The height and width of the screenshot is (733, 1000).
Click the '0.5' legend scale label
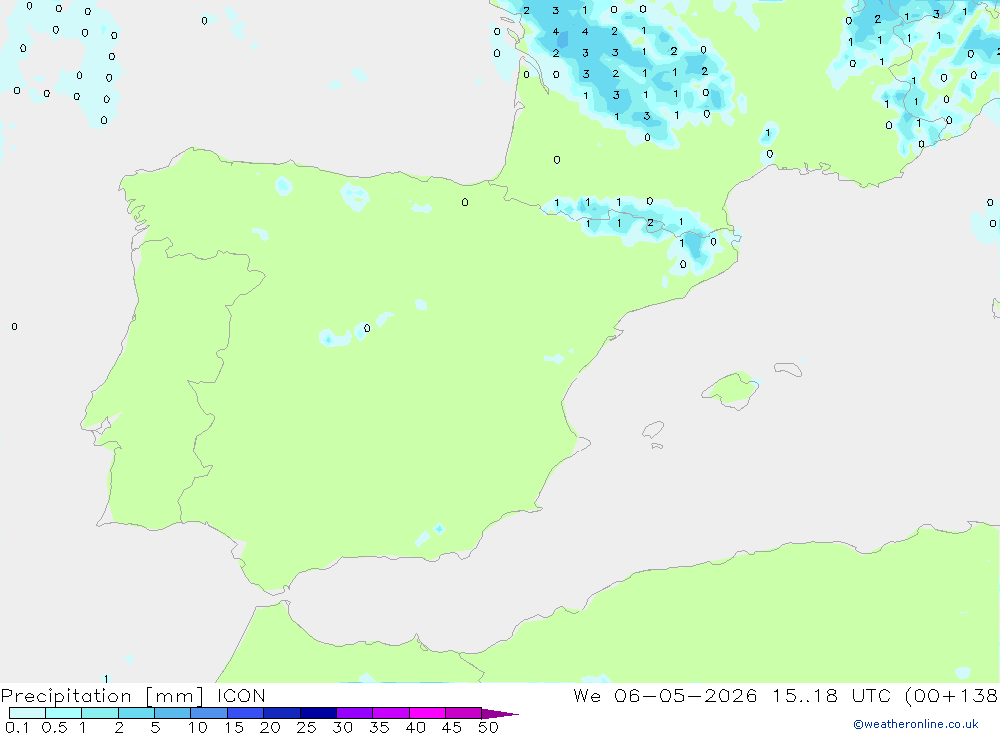coord(54,727)
